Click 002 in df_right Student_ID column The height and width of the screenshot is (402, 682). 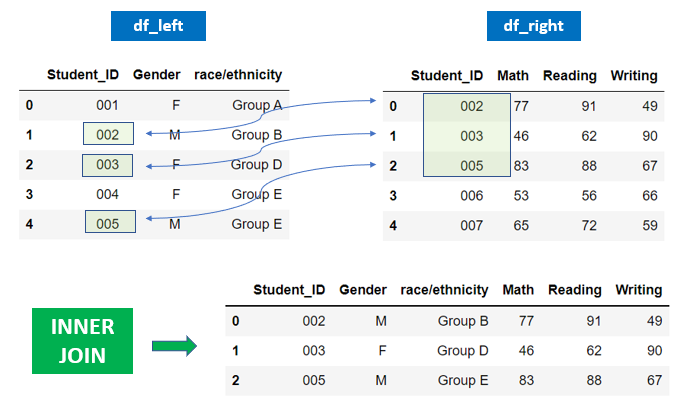pyautogui.click(x=472, y=105)
